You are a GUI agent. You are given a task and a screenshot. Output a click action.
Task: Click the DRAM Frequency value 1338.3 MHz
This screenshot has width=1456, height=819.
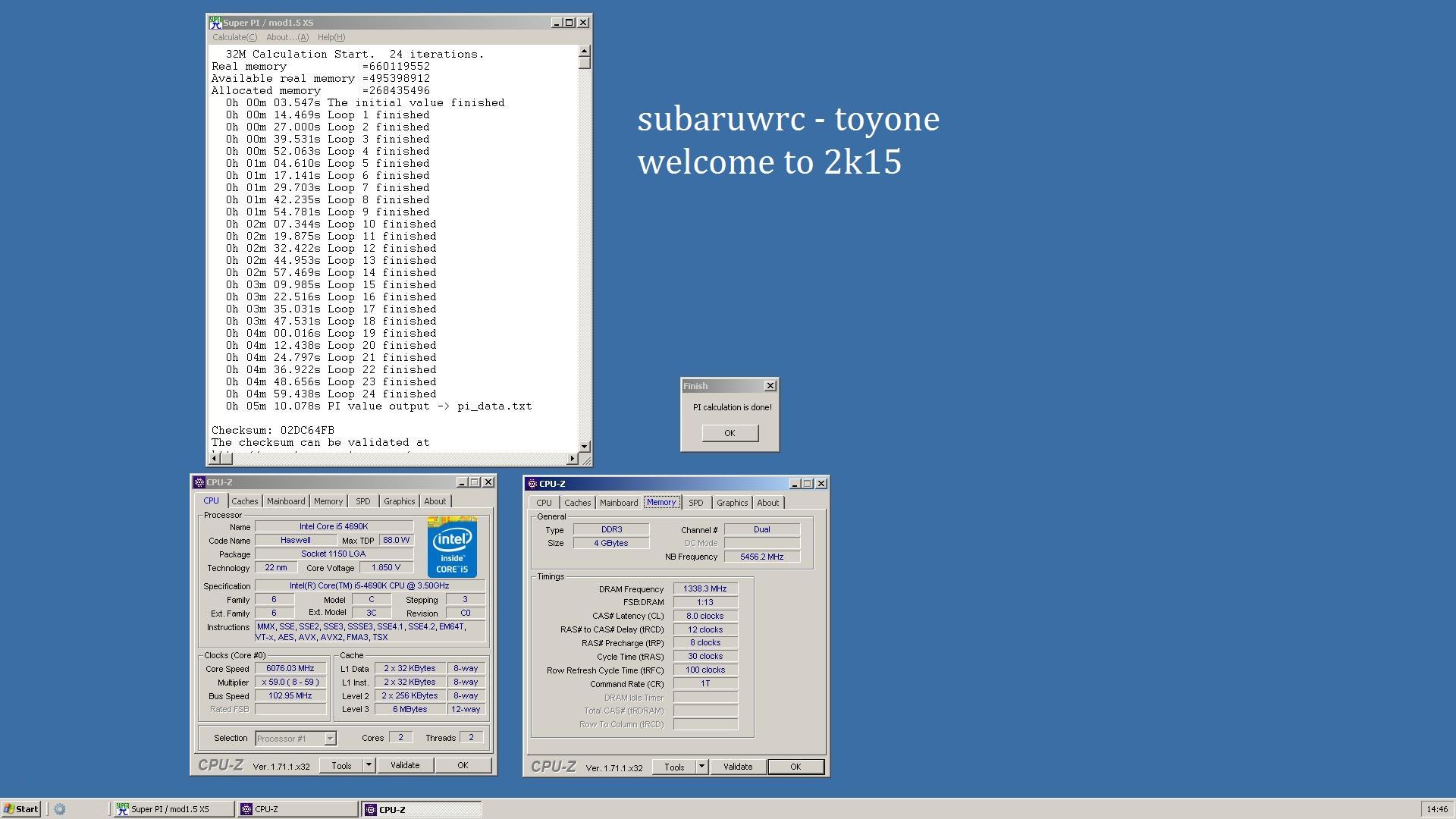[x=705, y=589]
